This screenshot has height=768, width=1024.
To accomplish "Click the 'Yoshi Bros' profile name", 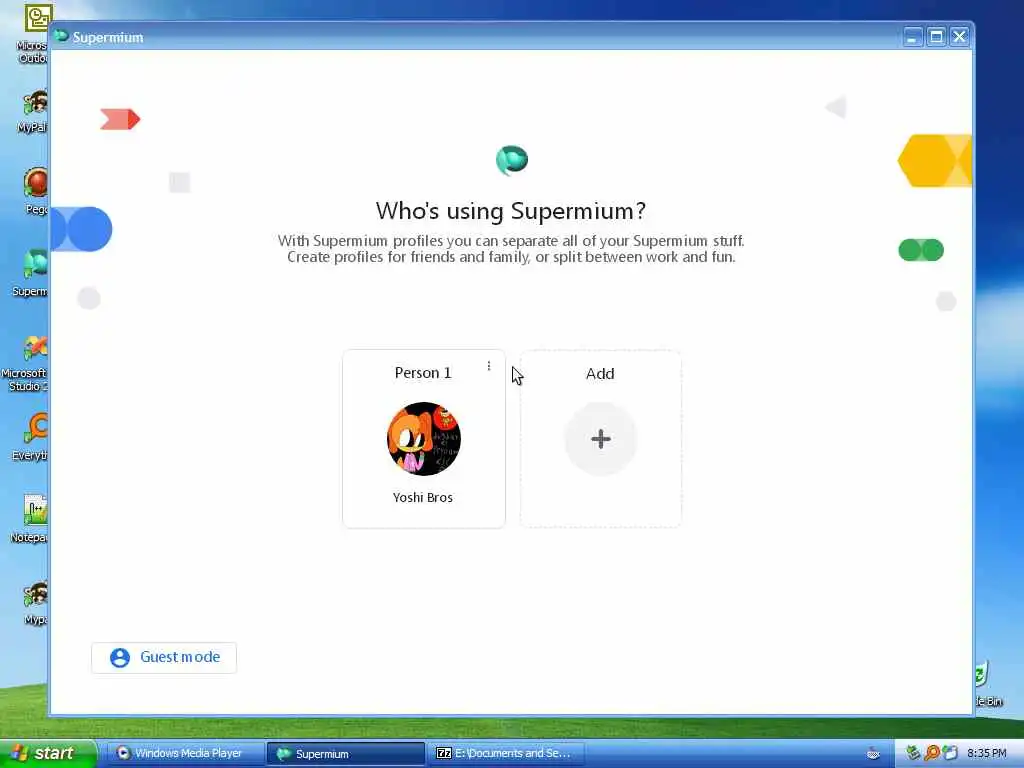I will point(423,498).
